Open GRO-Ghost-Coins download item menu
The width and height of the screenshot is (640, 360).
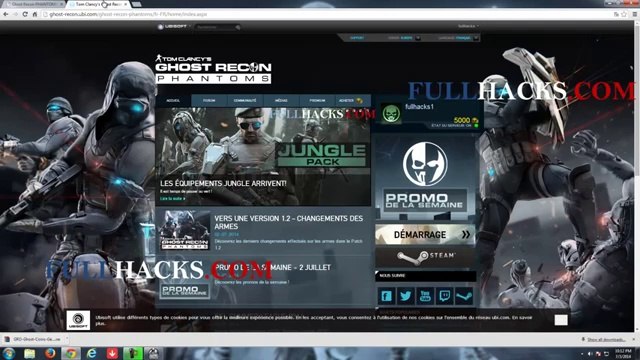67,339
